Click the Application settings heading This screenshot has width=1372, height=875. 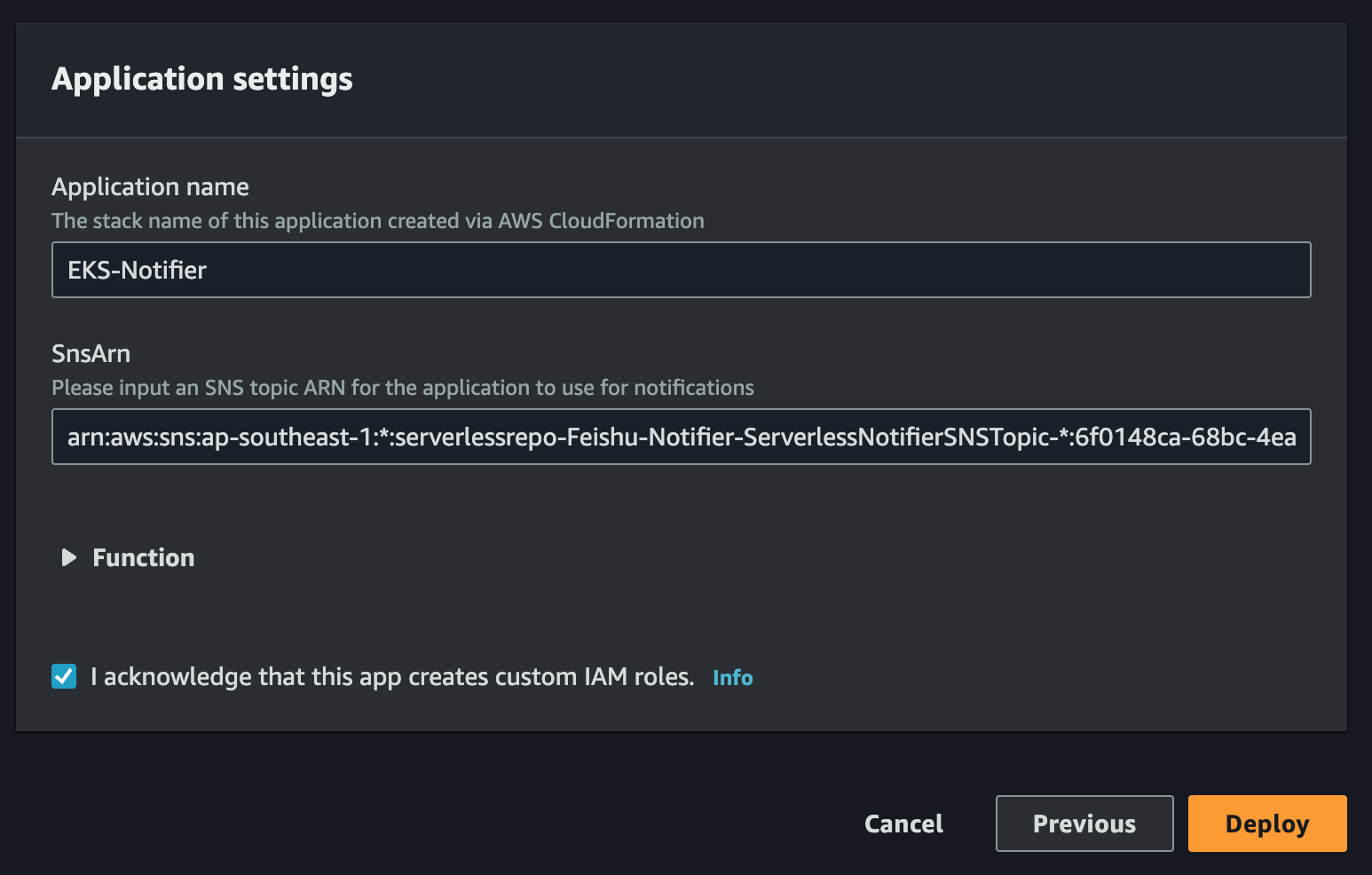[x=201, y=79]
